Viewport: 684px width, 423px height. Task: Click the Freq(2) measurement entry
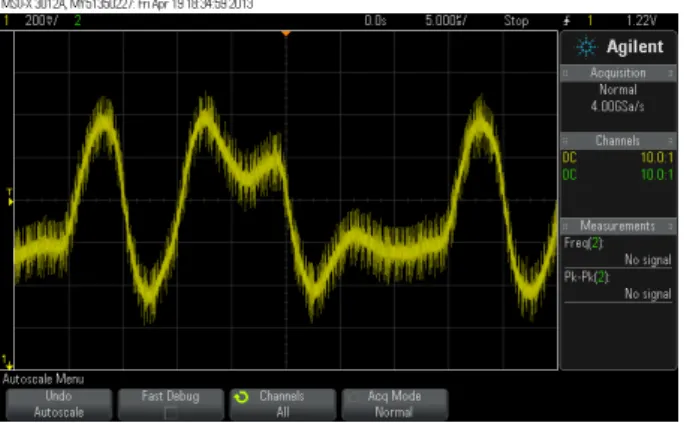(618, 251)
